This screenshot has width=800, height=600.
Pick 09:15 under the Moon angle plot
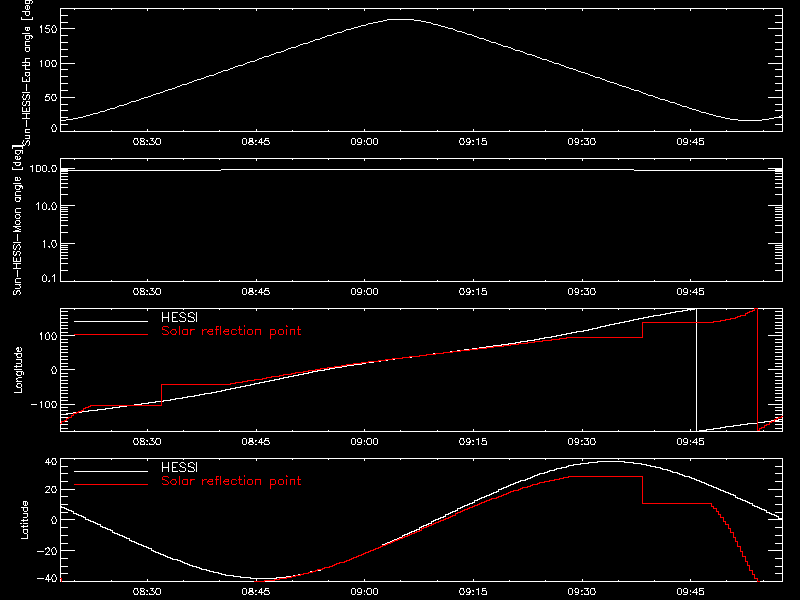coord(473,291)
